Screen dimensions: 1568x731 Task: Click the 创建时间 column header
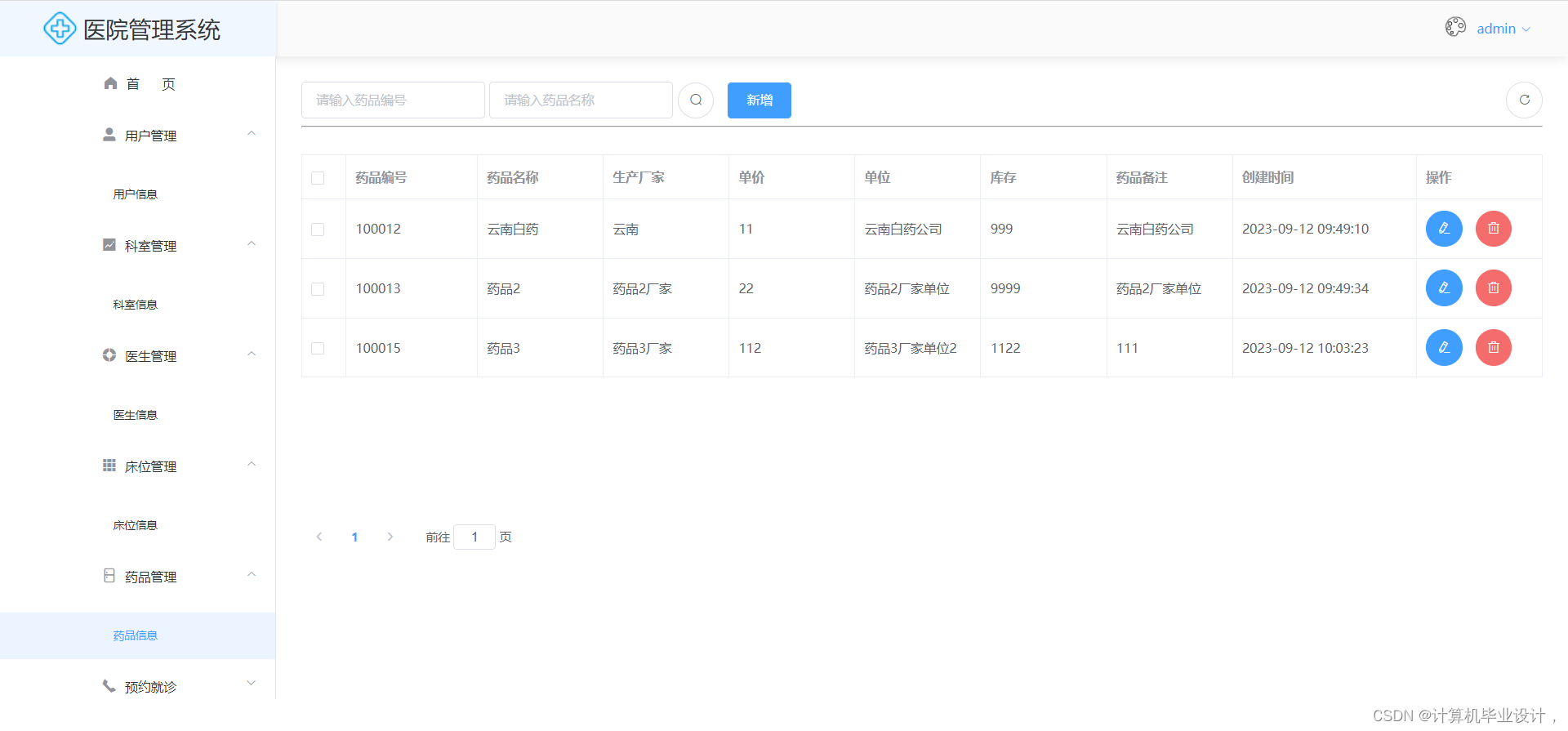coord(1268,177)
